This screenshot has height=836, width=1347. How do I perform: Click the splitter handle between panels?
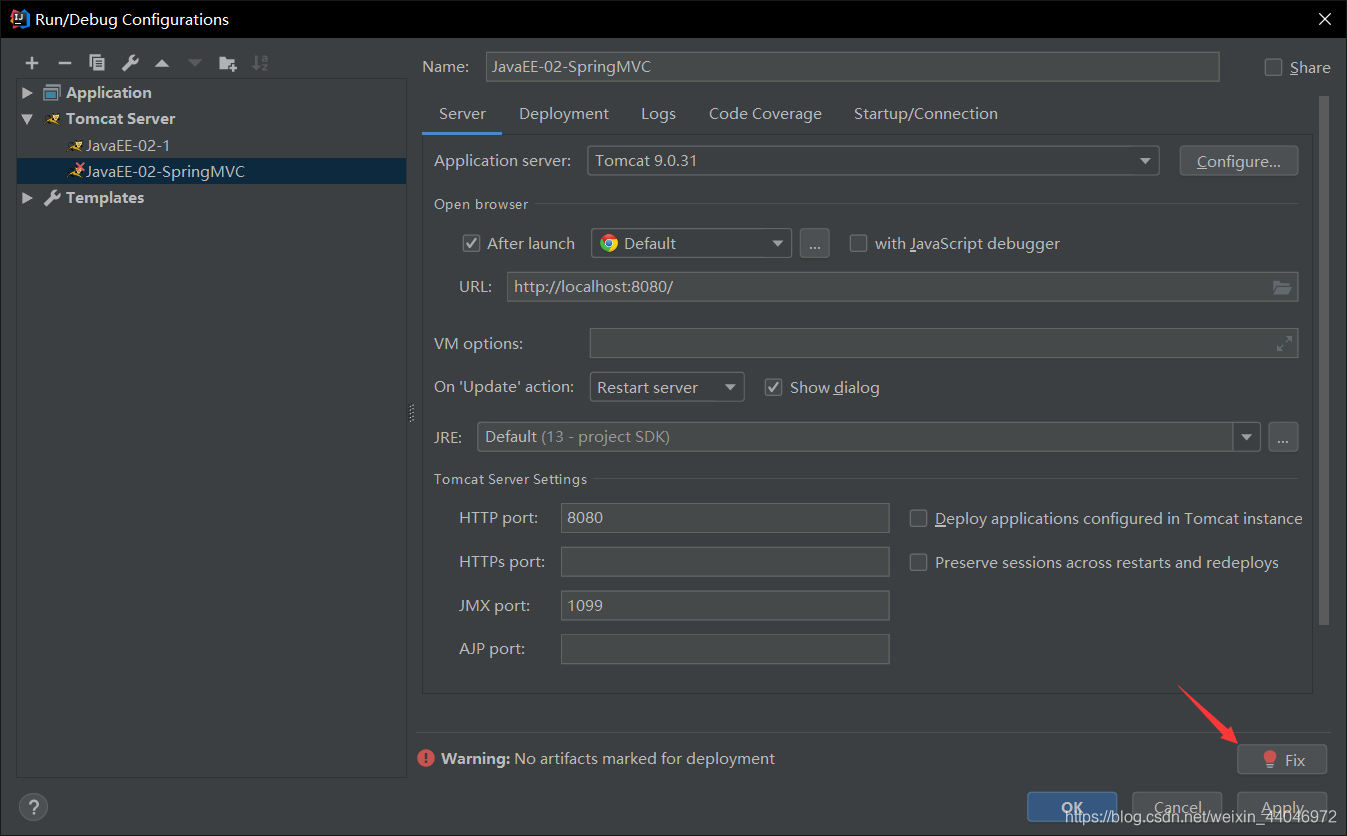click(x=411, y=413)
